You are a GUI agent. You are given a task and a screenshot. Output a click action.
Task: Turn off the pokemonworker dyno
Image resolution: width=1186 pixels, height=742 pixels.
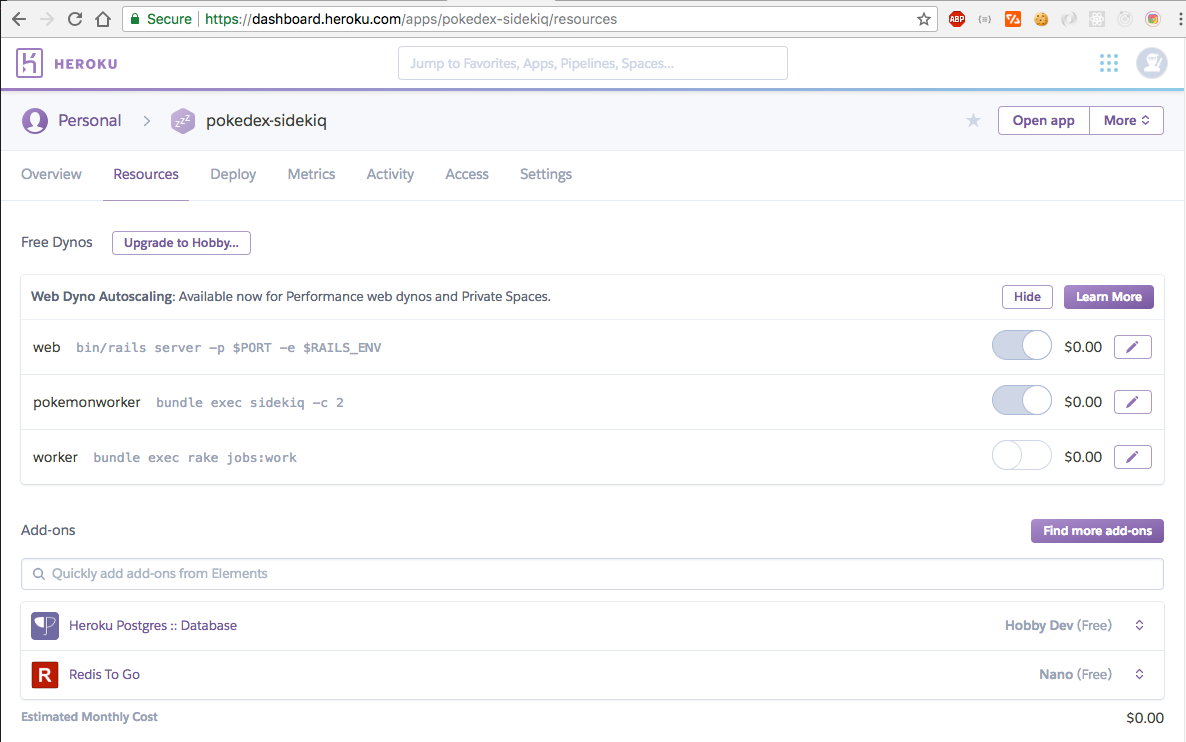pos(1021,399)
